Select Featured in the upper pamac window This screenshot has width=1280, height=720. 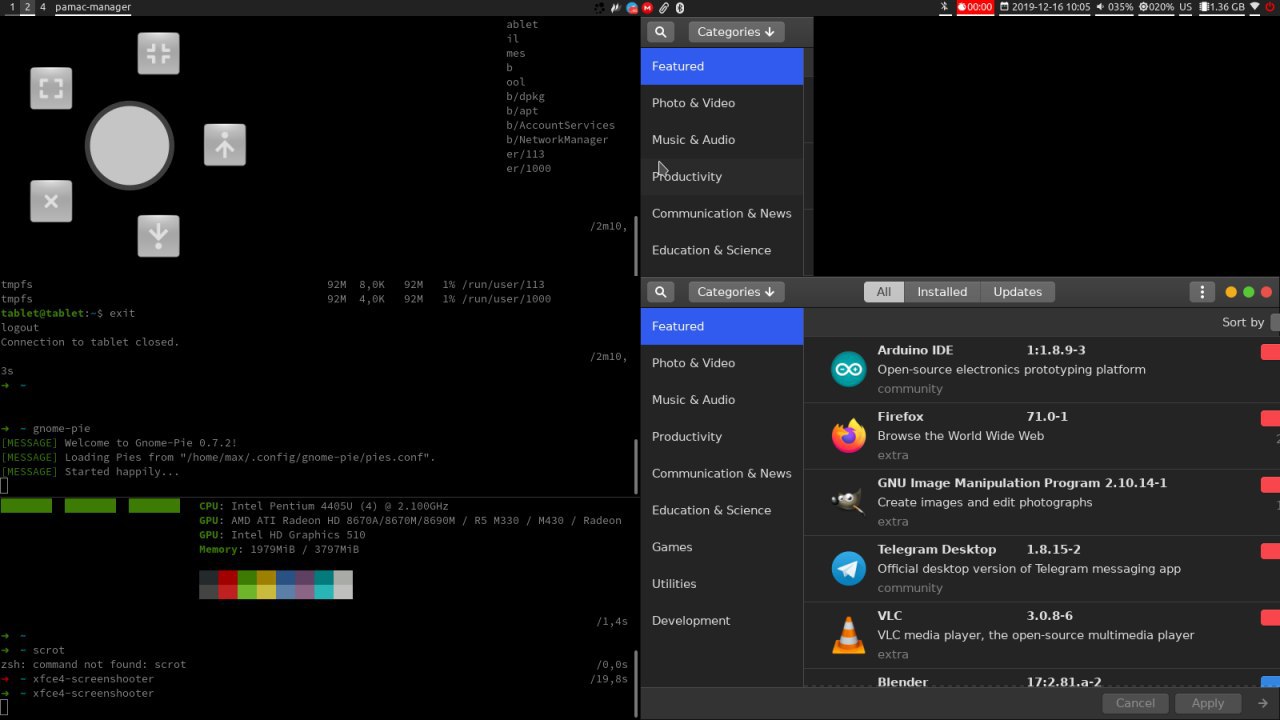(x=722, y=66)
